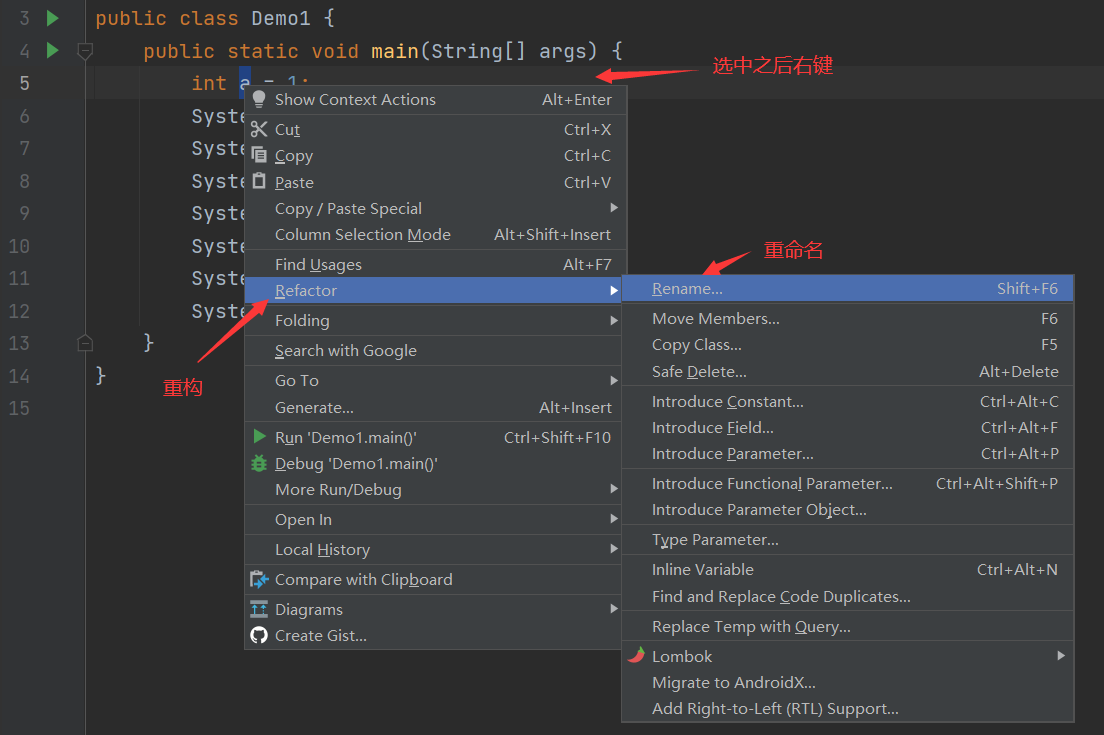Click line number 5 in the gutter
Screen dimensions: 1104x735
point(25,83)
